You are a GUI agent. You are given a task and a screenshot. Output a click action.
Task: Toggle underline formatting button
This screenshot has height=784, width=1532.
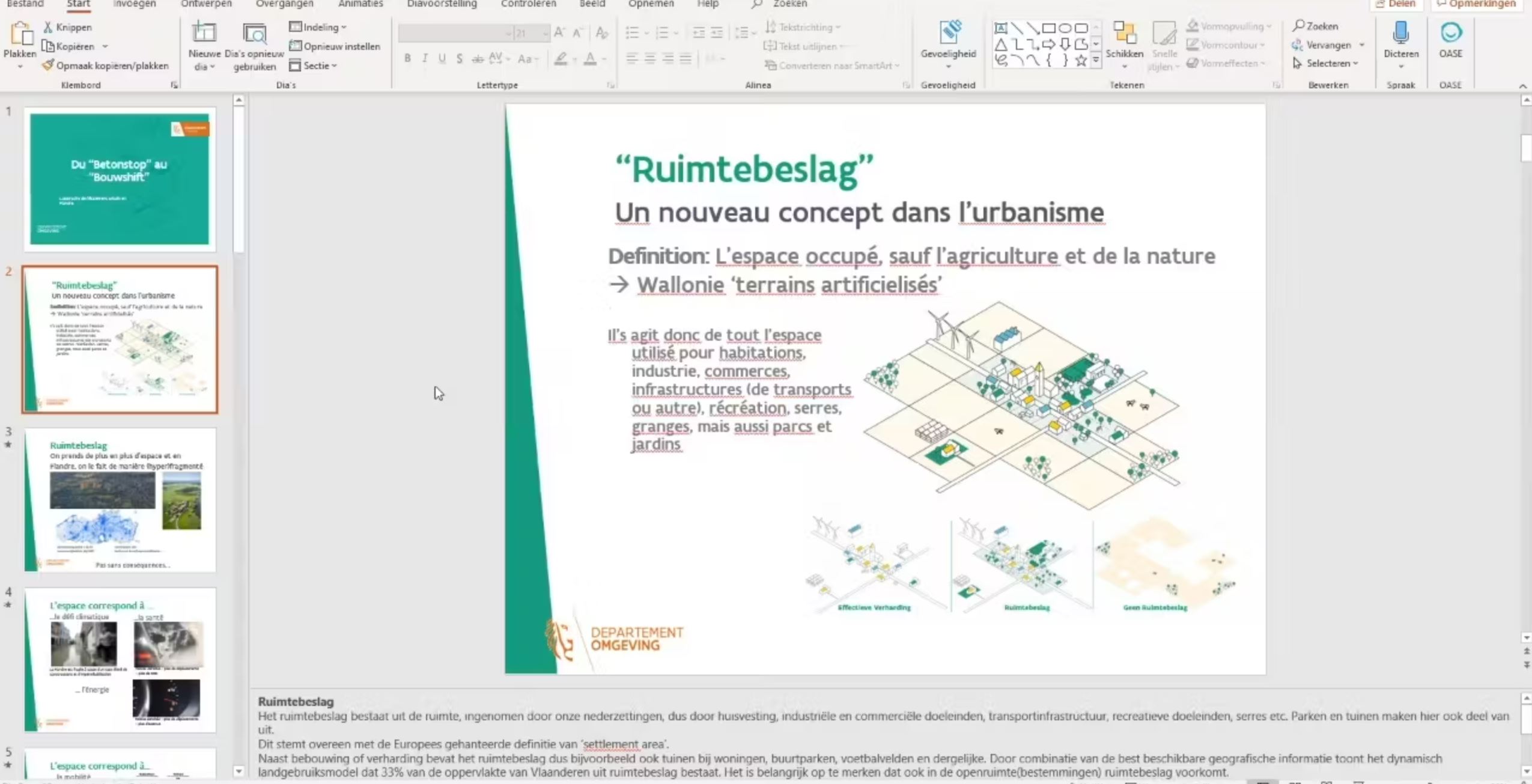(x=442, y=58)
